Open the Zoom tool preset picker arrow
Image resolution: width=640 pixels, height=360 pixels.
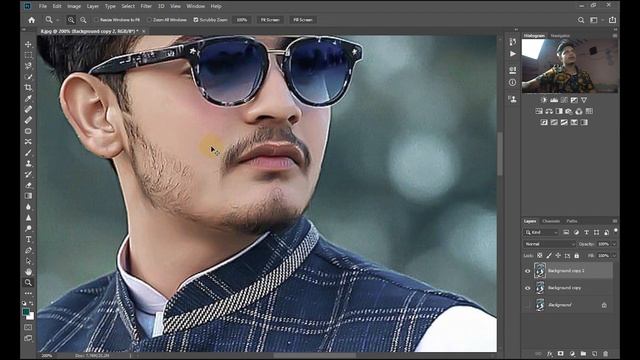(x=58, y=20)
